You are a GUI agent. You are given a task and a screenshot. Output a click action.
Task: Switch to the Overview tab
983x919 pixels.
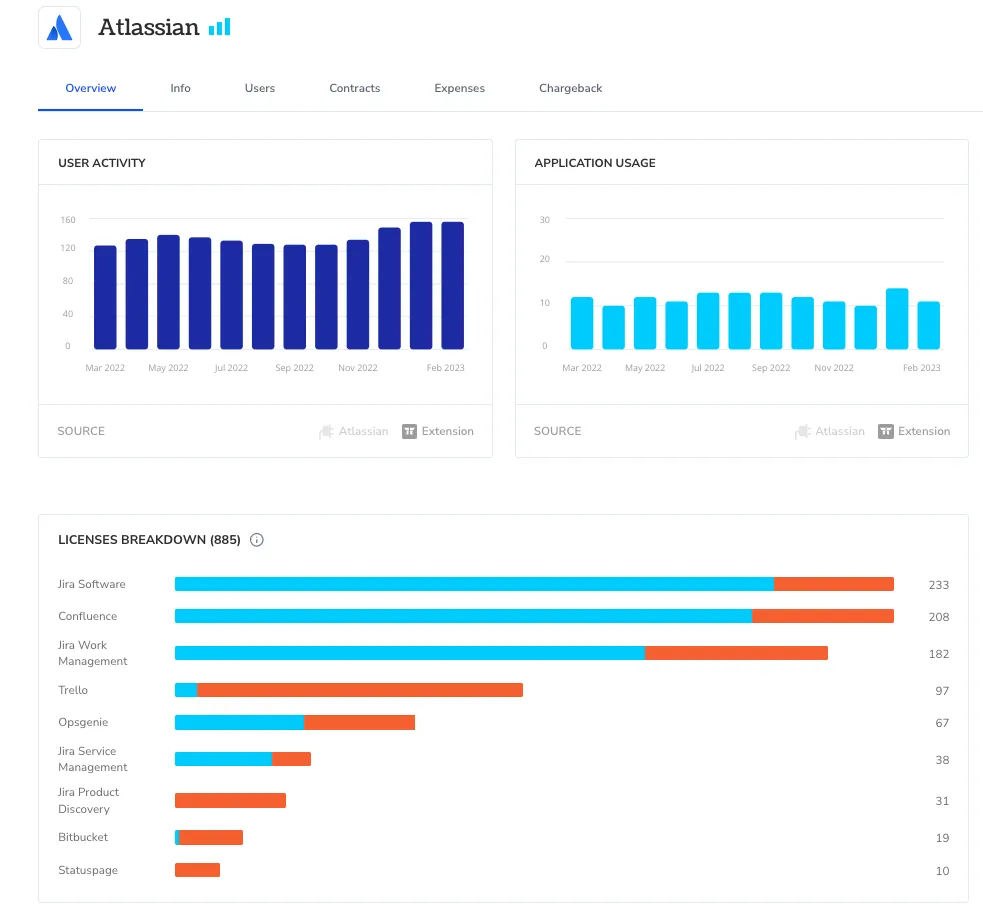[90, 88]
